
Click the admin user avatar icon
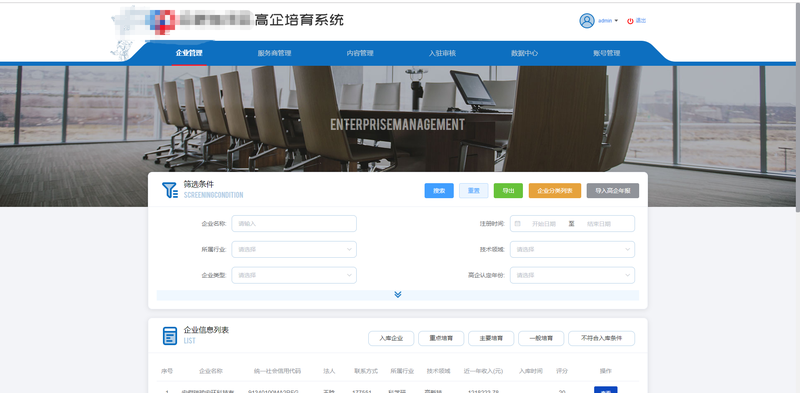(x=587, y=20)
